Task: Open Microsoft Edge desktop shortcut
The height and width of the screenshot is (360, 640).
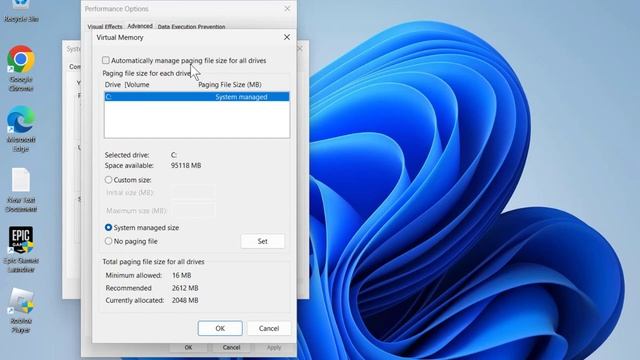Action: [21, 129]
